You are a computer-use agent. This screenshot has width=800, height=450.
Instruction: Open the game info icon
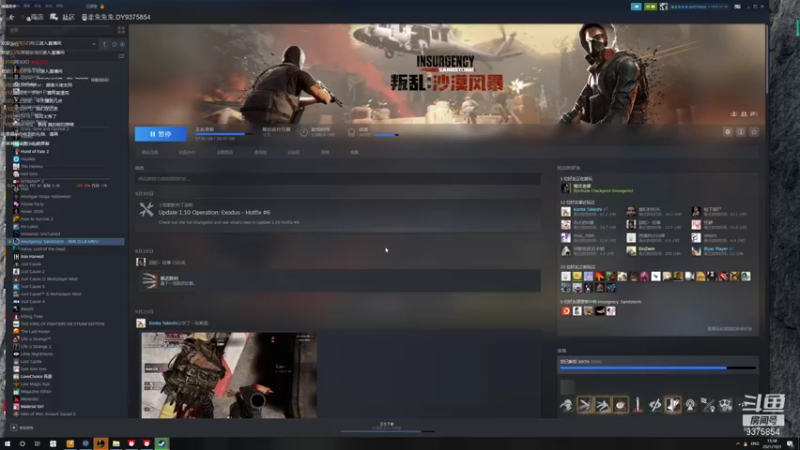pos(741,132)
